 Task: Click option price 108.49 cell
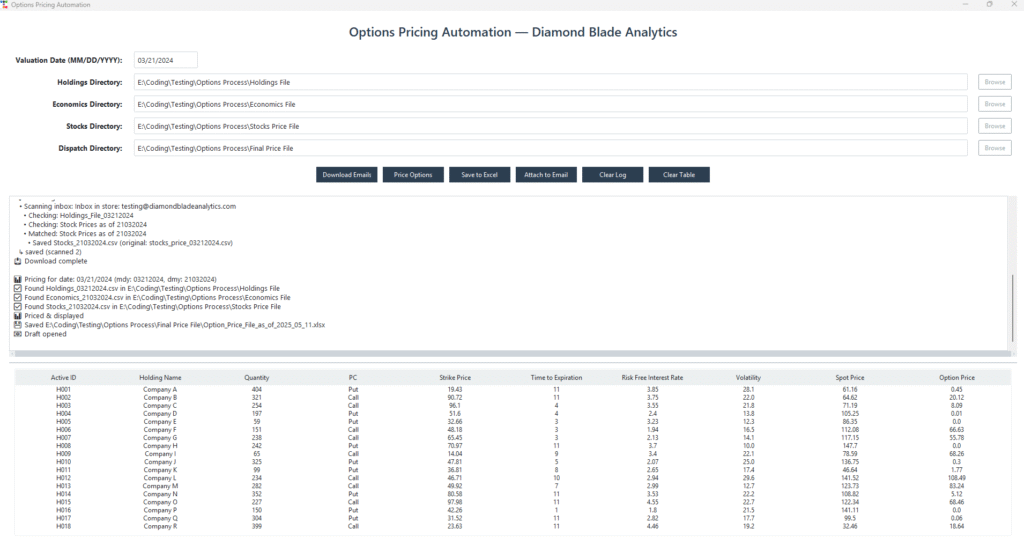click(x=957, y=478)
